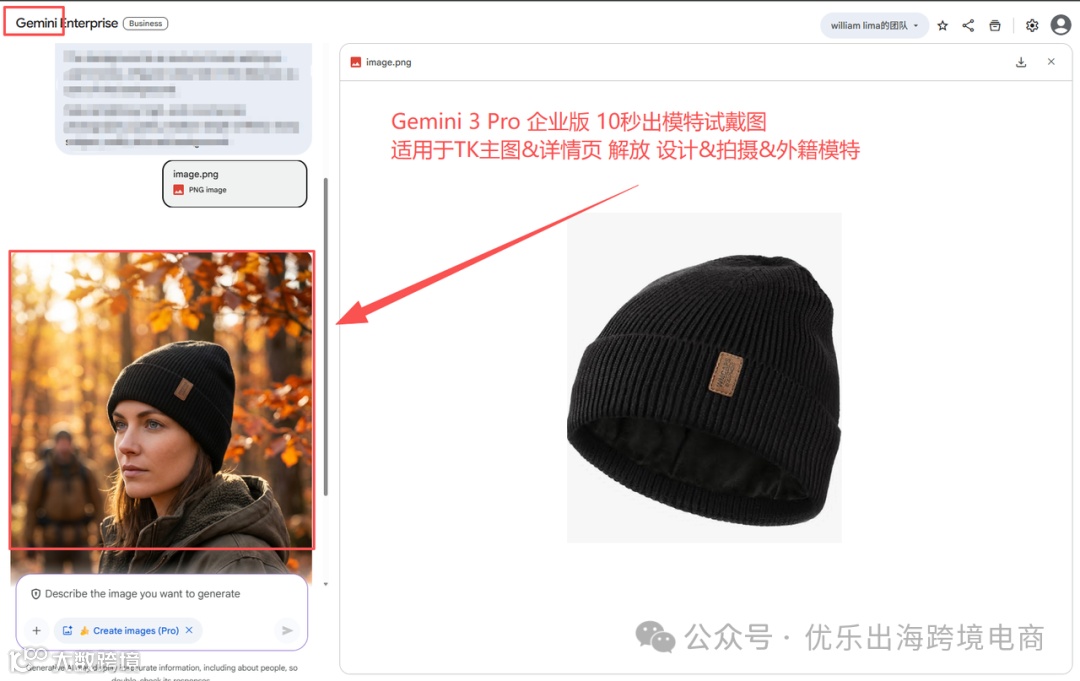Open the image.png attachment chip
This screenshot has width=1080, height=681.
pyautogui.click(x=234, y=183)
